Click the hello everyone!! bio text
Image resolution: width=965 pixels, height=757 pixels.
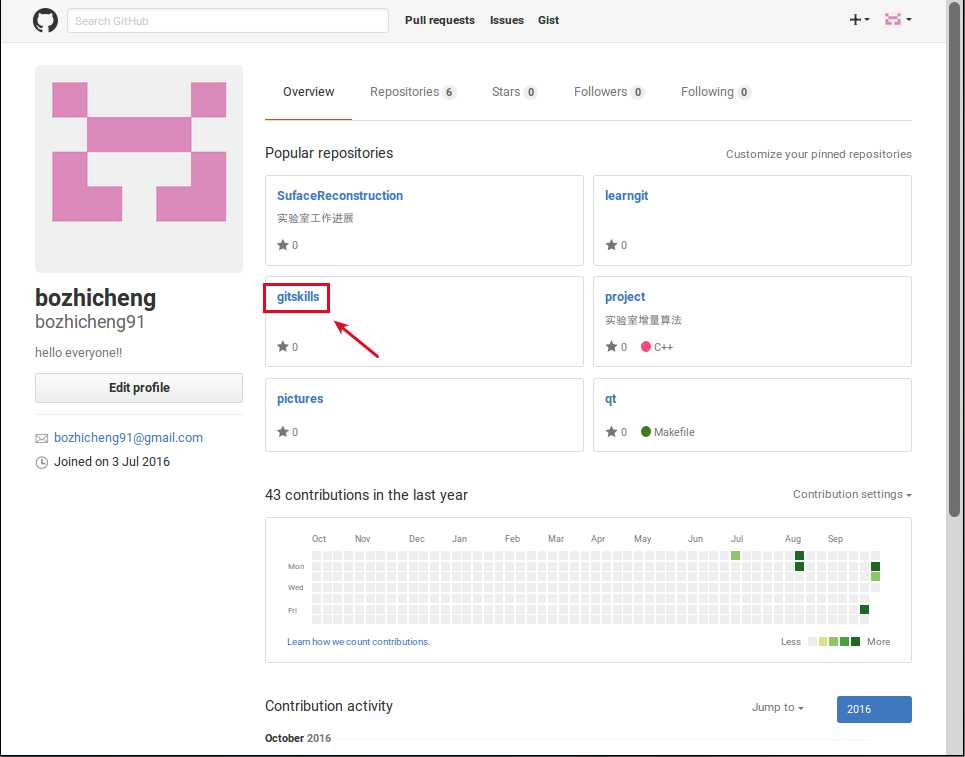click(x=79, y=353)
